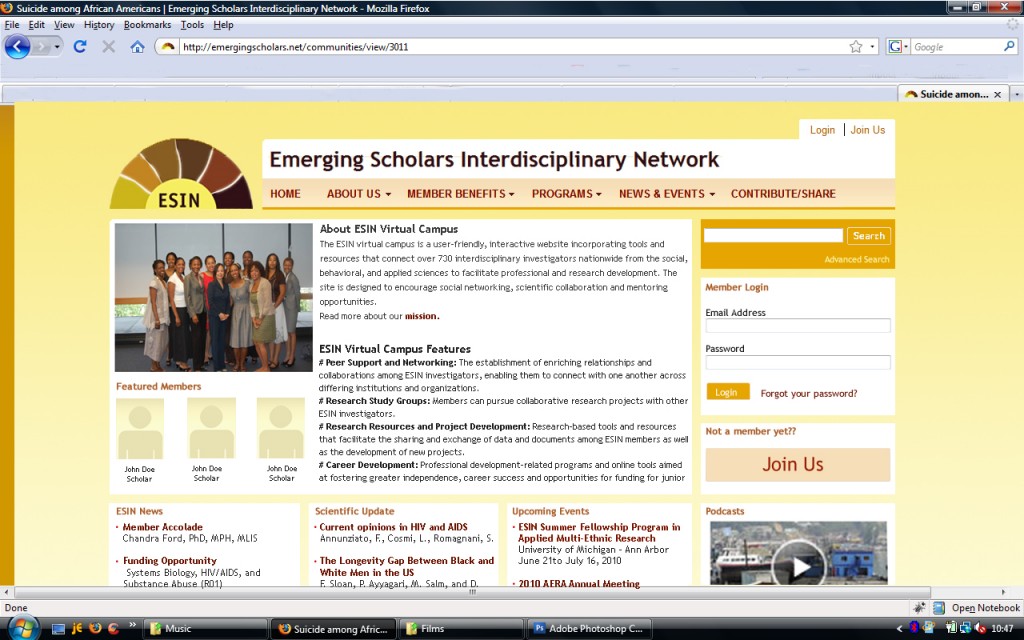Open The Longevity Gap article link
Screen dimensions: 1024x640
407,566
